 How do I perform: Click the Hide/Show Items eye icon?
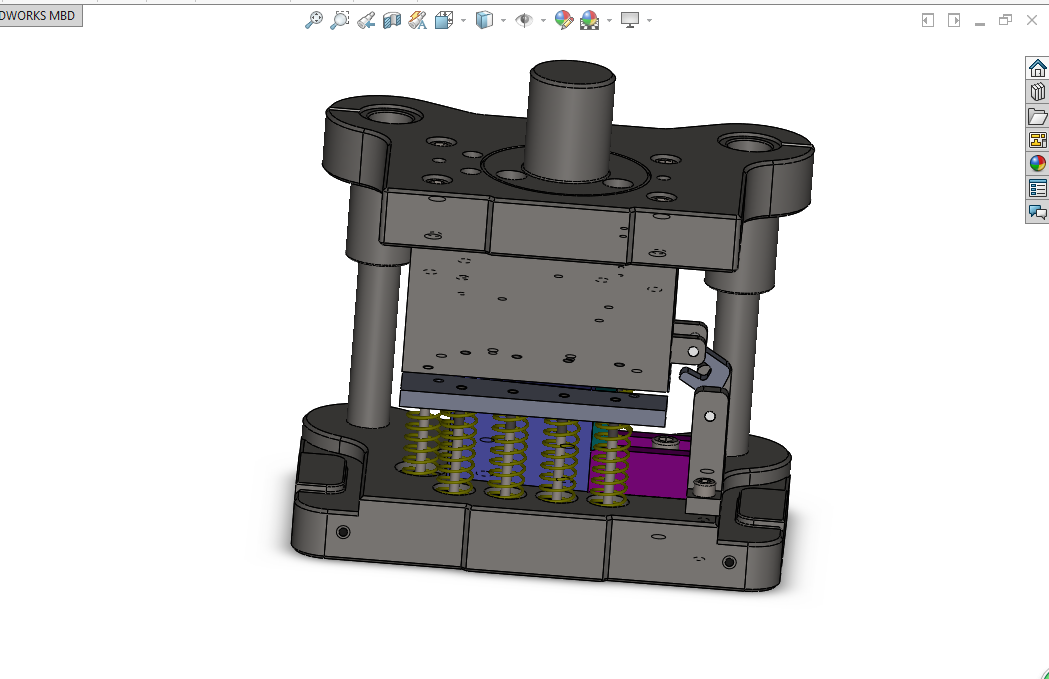click(524, 20)
